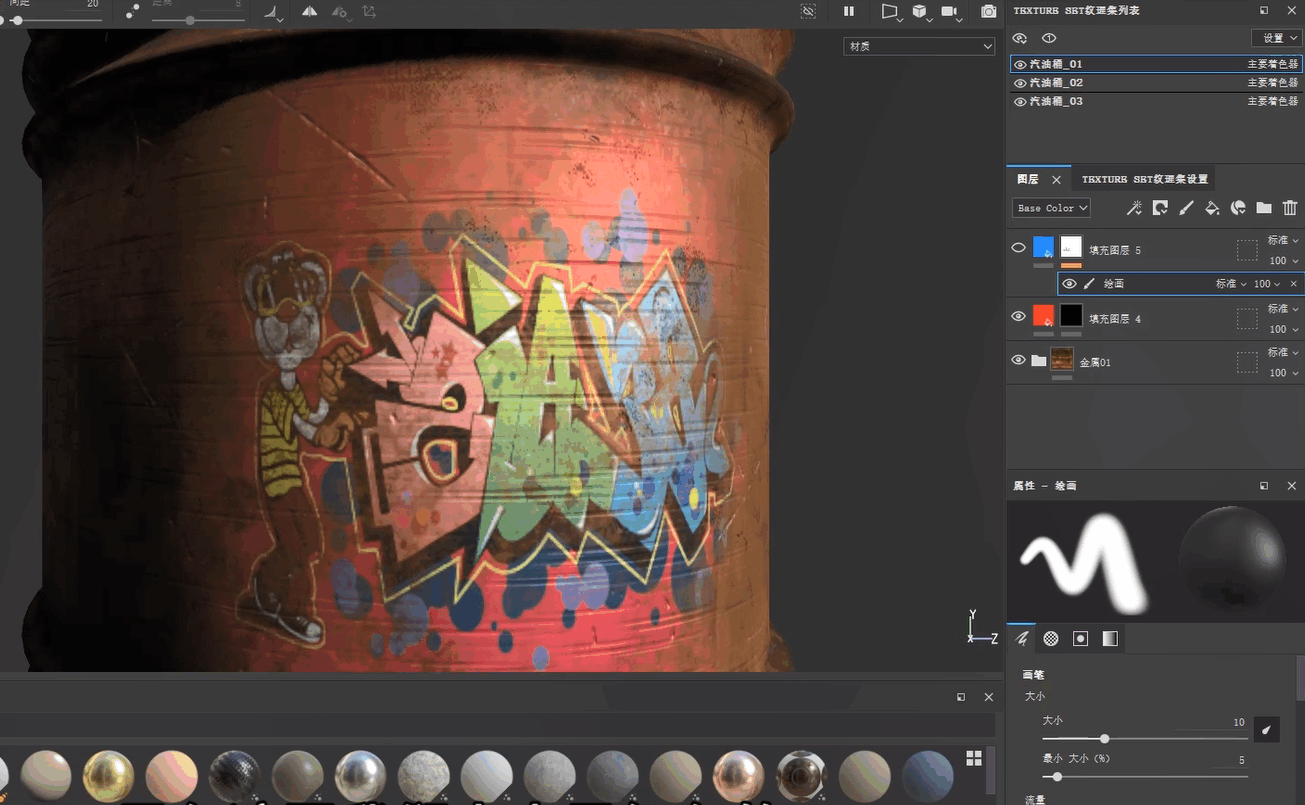The image size is (1305, 805).
Task: Select the white mask thumbnail of 填充图层 5
Action: pos(1071,247)
